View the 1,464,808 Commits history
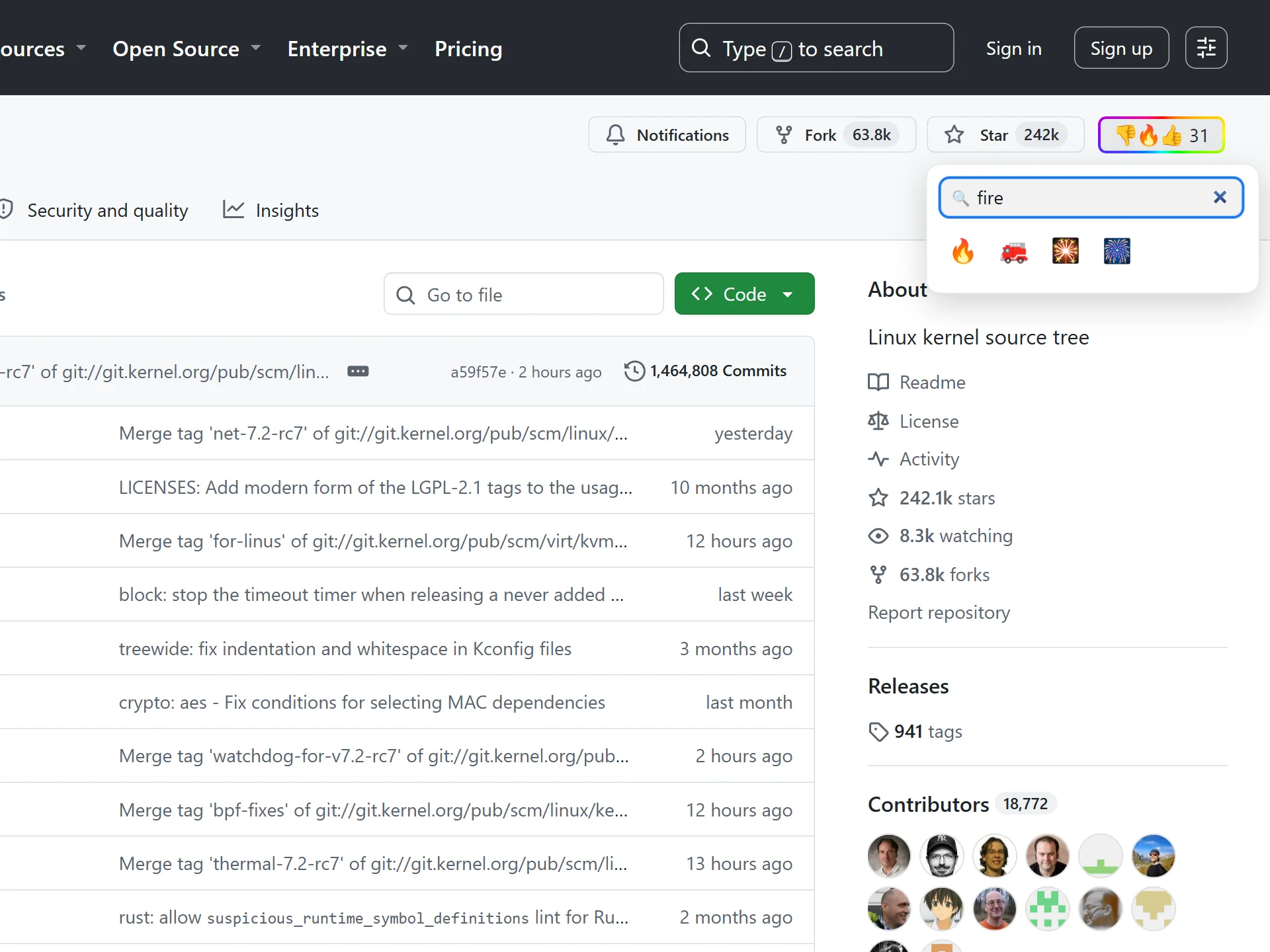The height and width of the screenshot is (952, 1270). coord(705,371)
